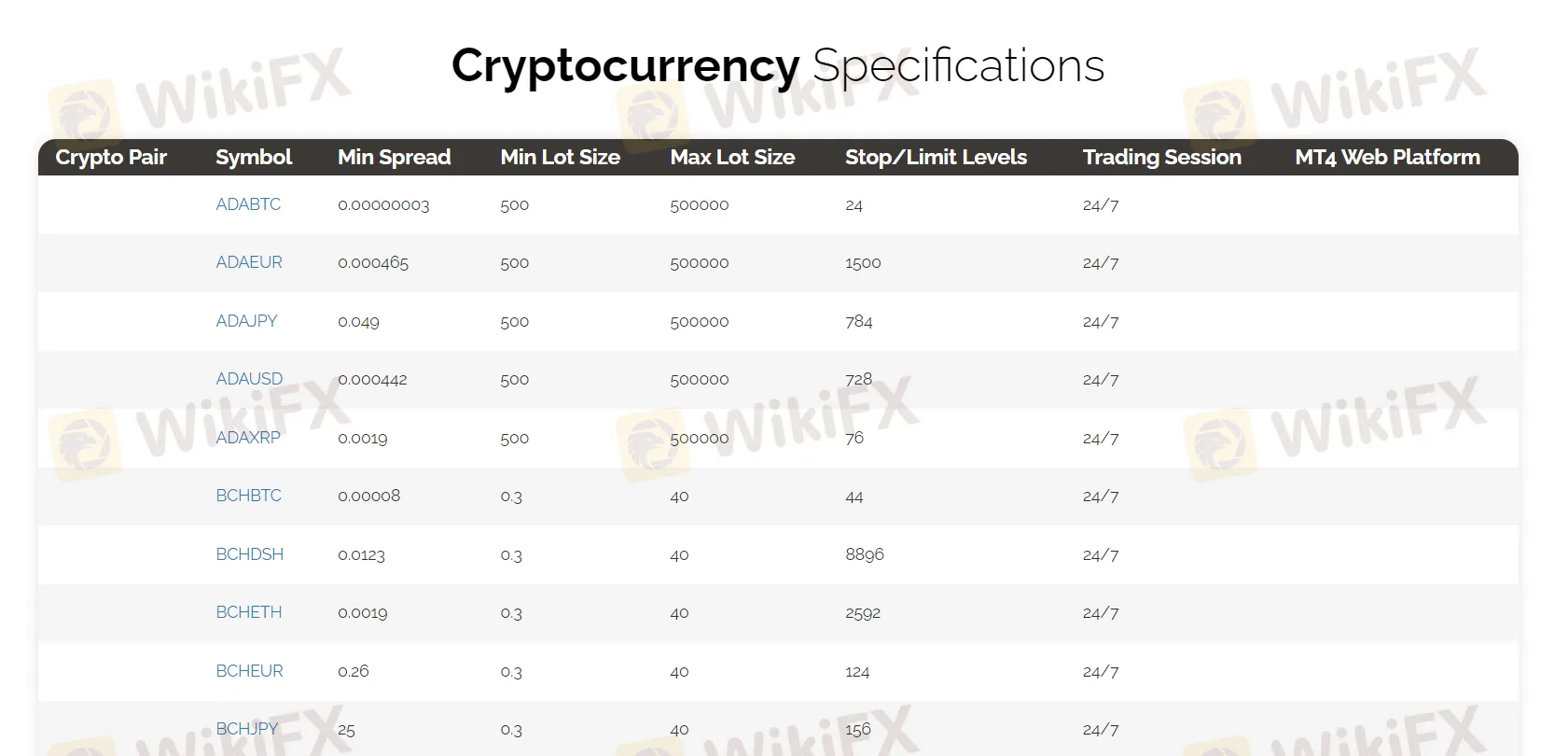This screenshot has height=756, width=1568.
Task: Click the Symbol column header
Action: click(254, 157)
